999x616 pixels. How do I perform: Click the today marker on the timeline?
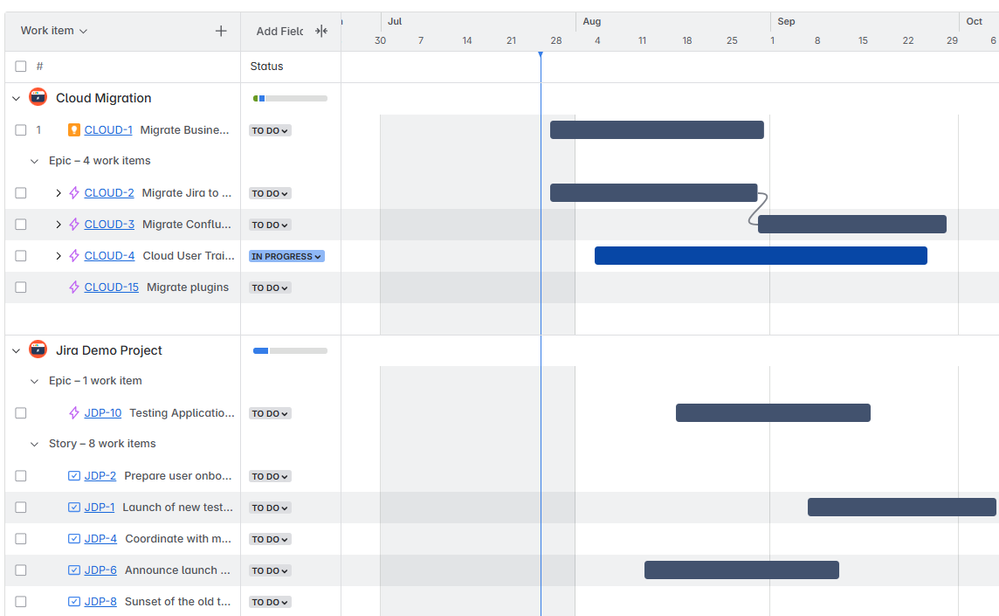coord(540,55)
